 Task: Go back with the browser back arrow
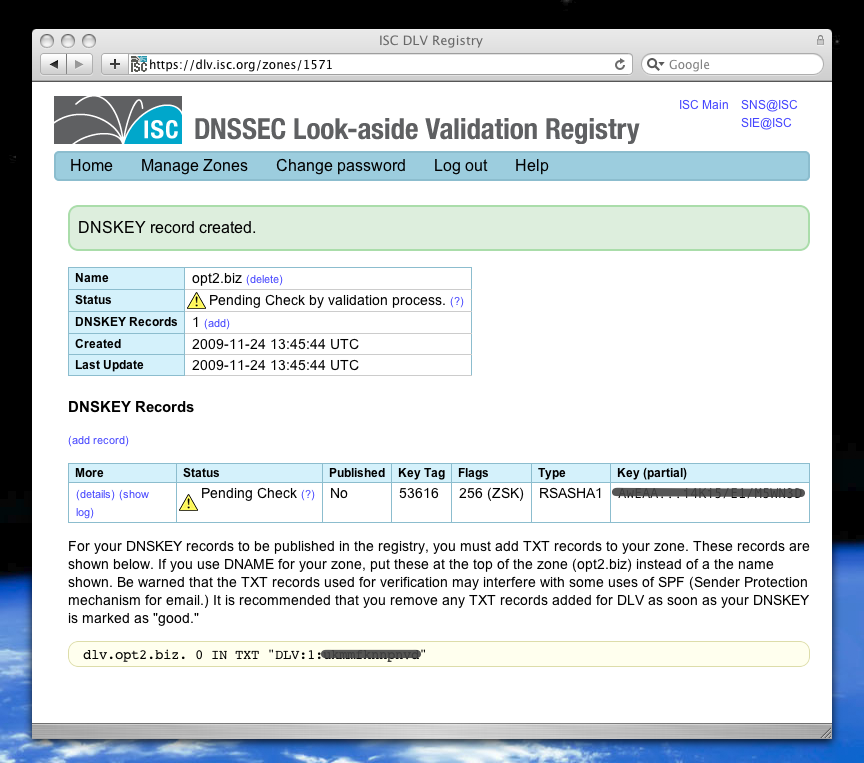pos(53,64)
